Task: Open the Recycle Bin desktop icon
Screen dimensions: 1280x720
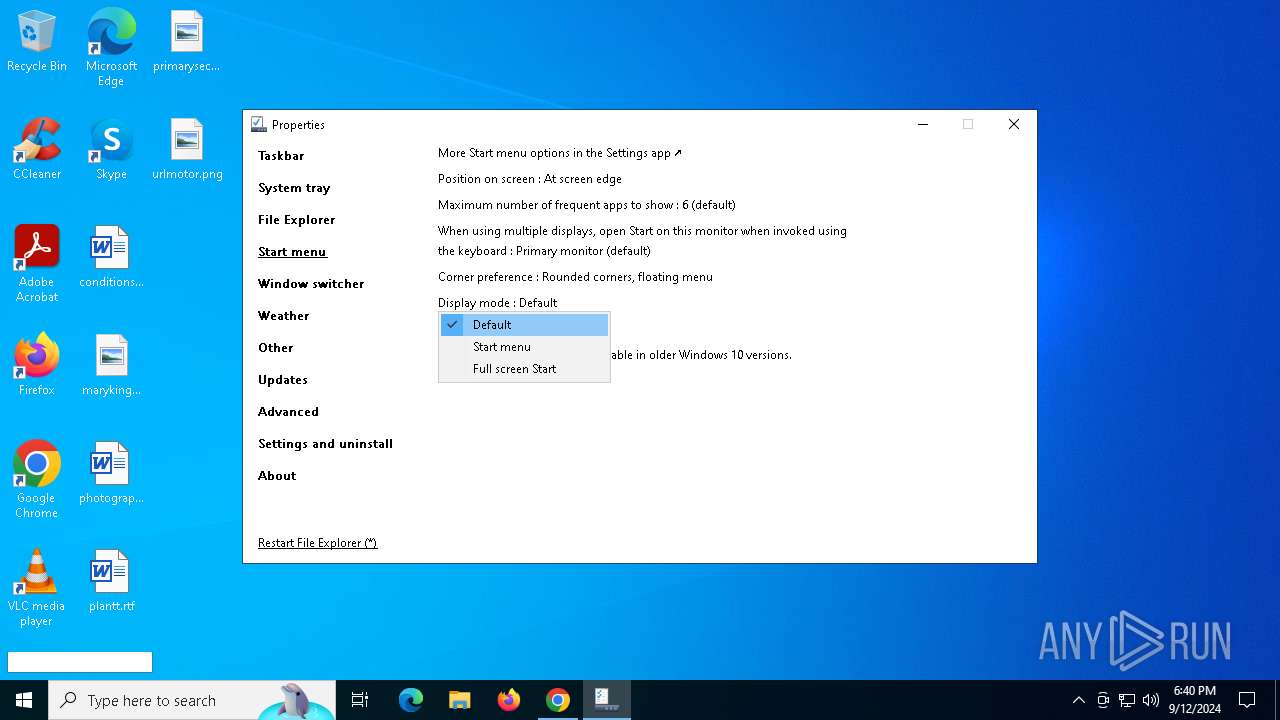Action: tap(37, 42)
